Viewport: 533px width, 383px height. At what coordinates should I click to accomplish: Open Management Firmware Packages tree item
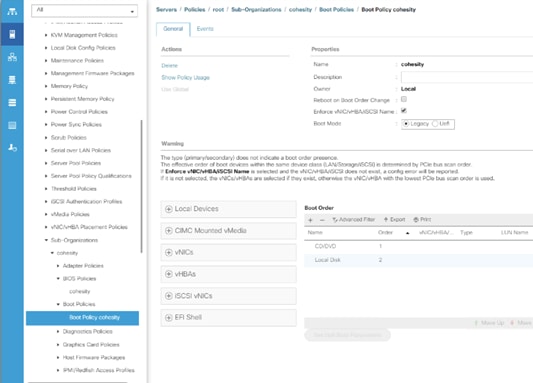[x=92, y=73]
